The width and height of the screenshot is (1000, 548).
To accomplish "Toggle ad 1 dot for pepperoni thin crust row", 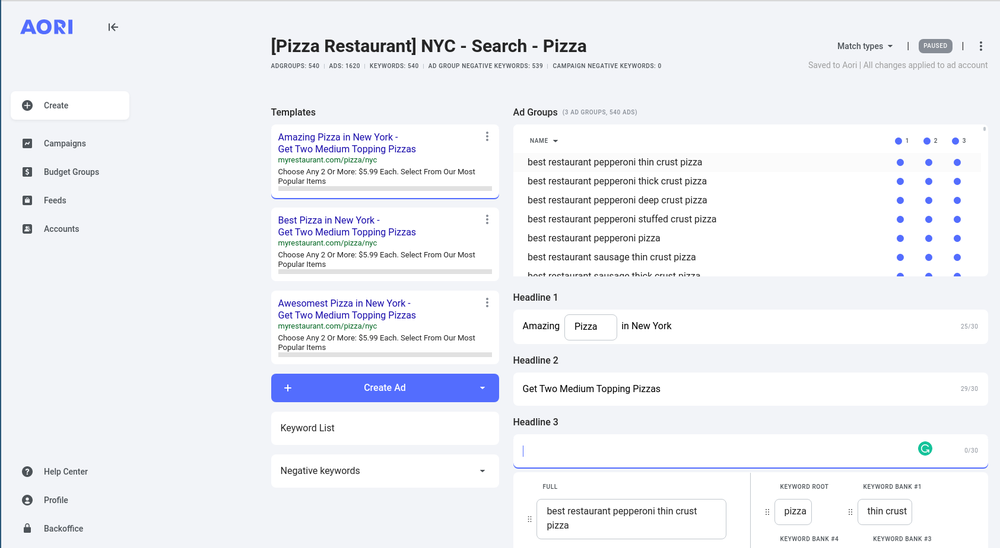I will [900, 162].
